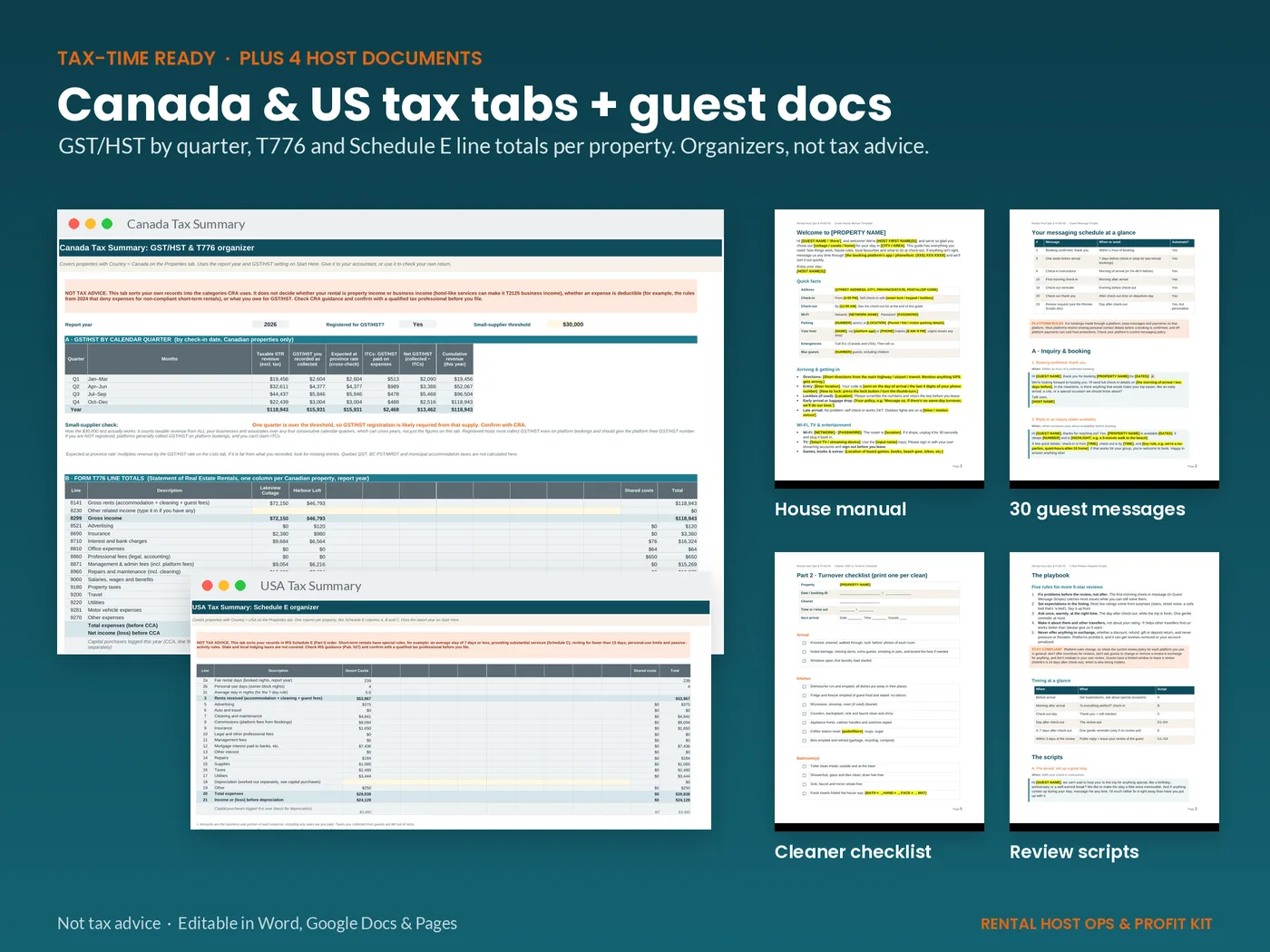Viewport: 1270px width, 952px height.
Task: Click the 'House manual' caption
Action: click(841, 510)
